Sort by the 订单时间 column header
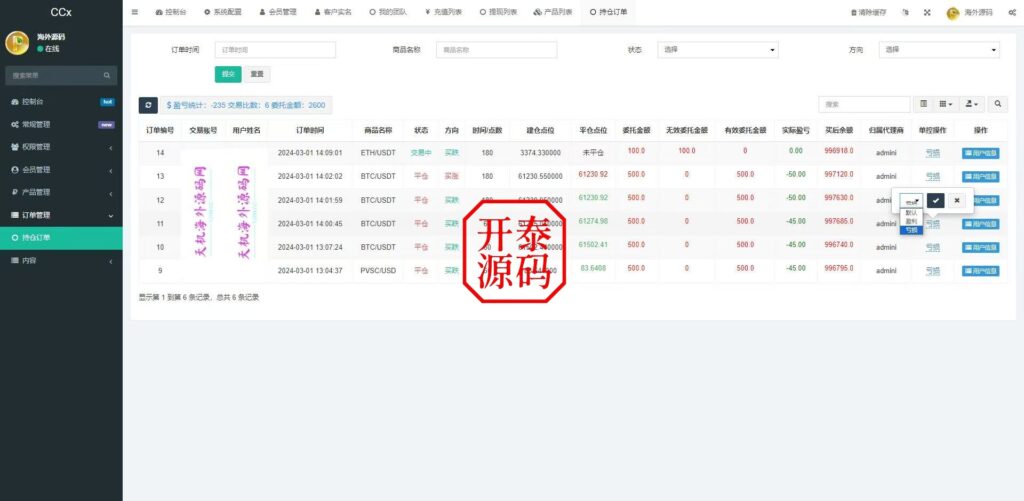1024x501 pixels. pyautogui.click(x=310, y=131)
